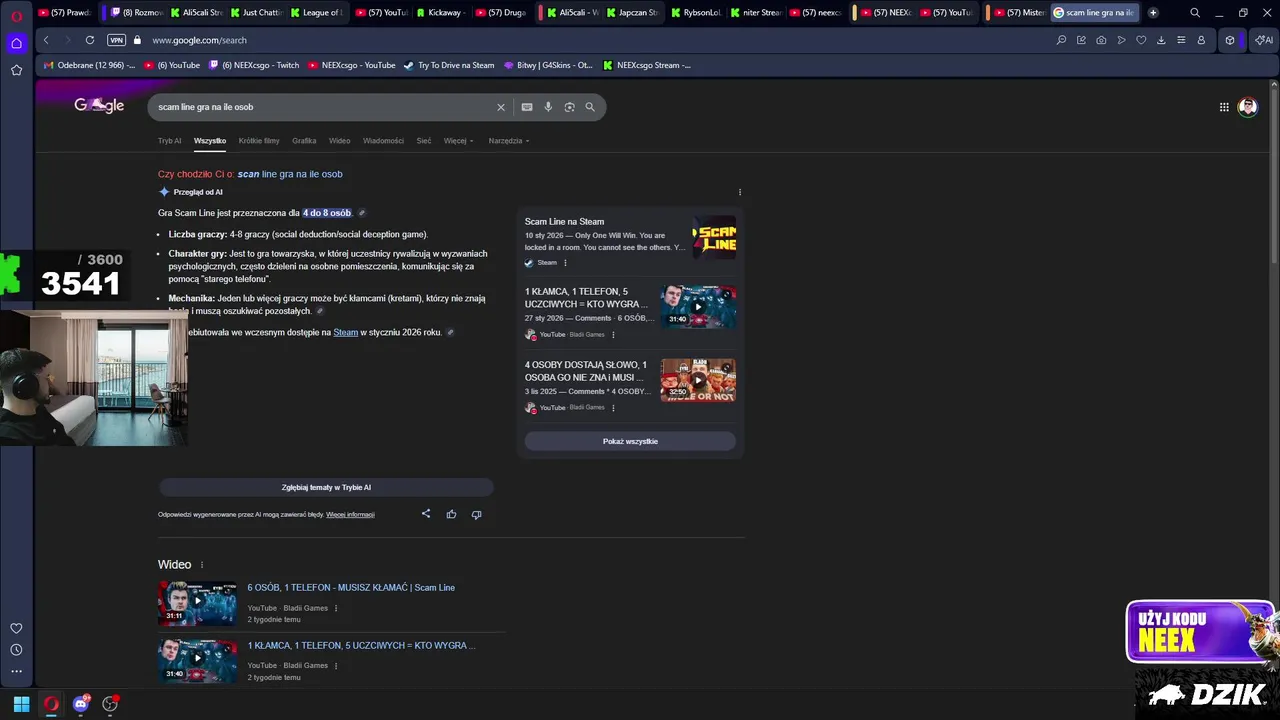Viewport: 1280px width, 720px height.
Task: Open the Google apps grid
Action: tap(1224, 107)
